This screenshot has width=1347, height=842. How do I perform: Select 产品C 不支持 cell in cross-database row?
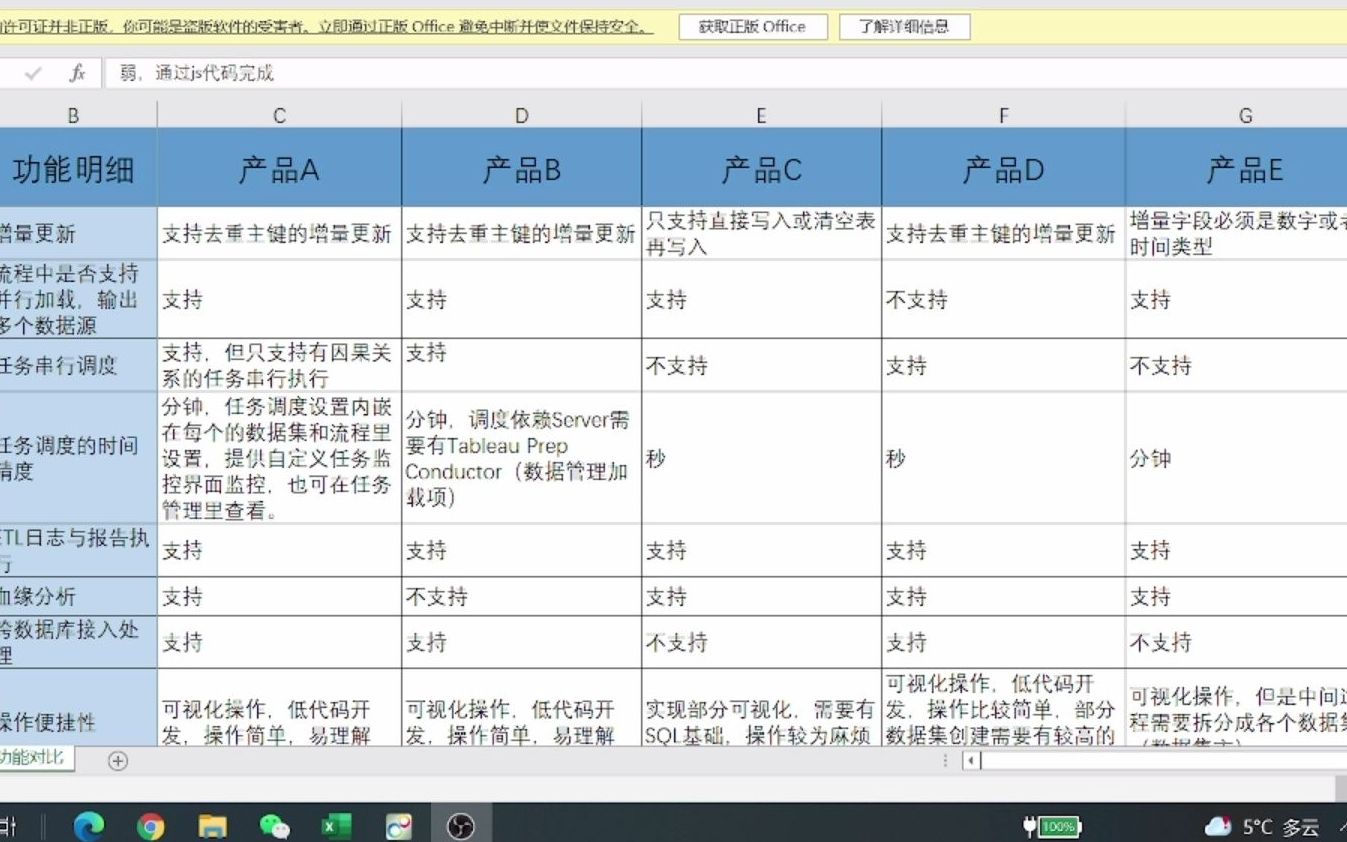click(x=761, y=642)
